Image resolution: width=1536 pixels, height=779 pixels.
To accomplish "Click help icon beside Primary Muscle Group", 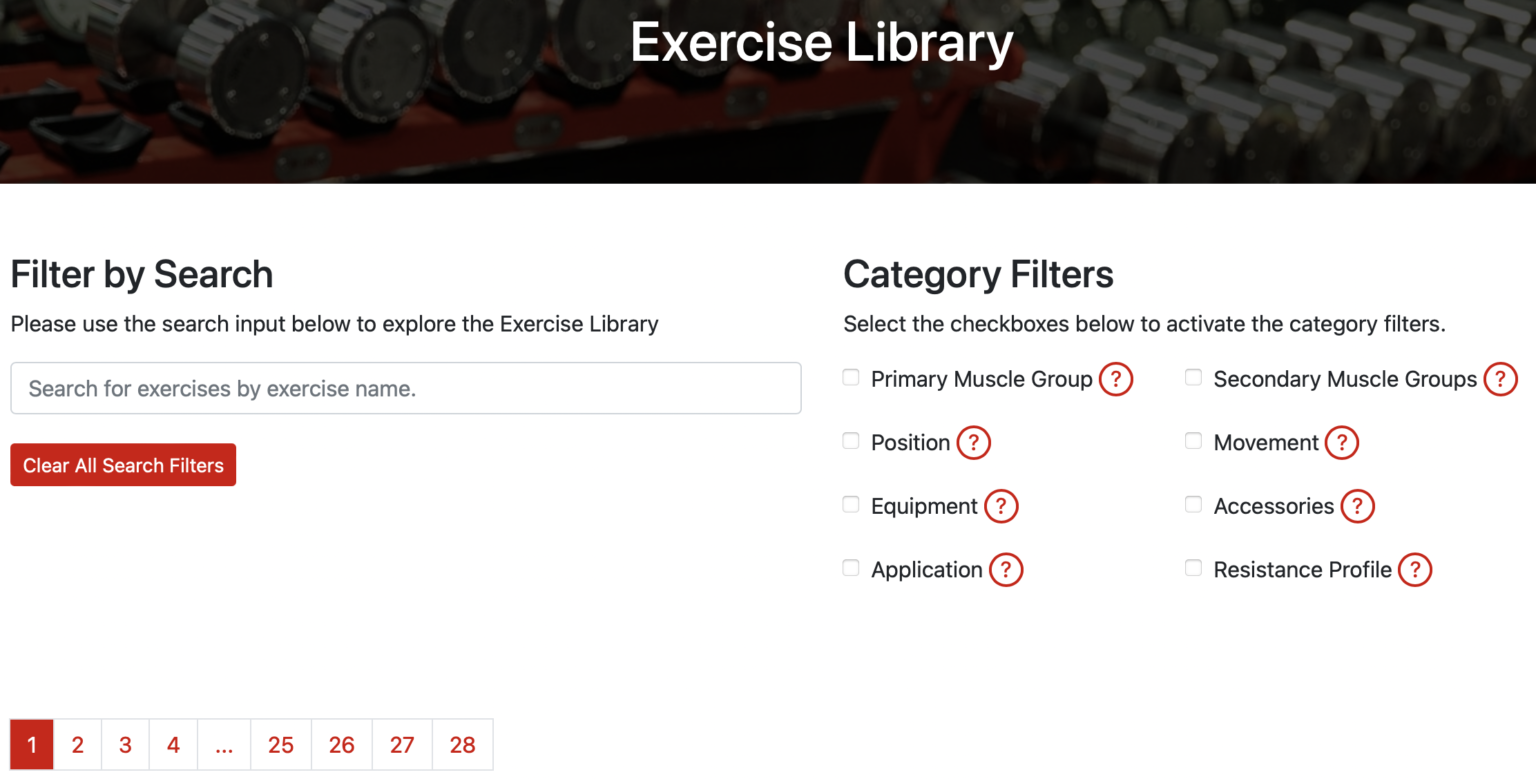I will (x=1115, y=379).
